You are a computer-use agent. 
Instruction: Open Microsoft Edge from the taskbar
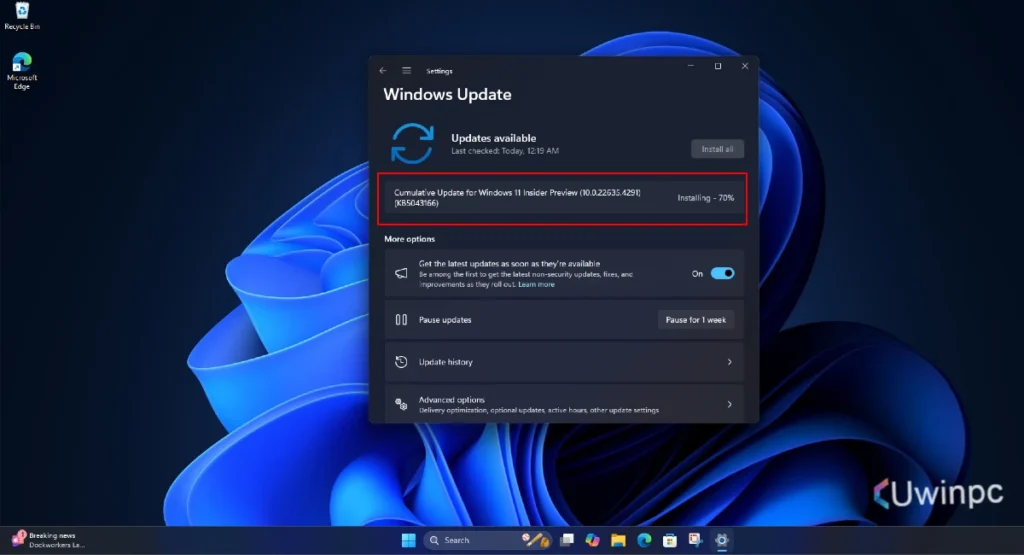click(x=644, y=540)
